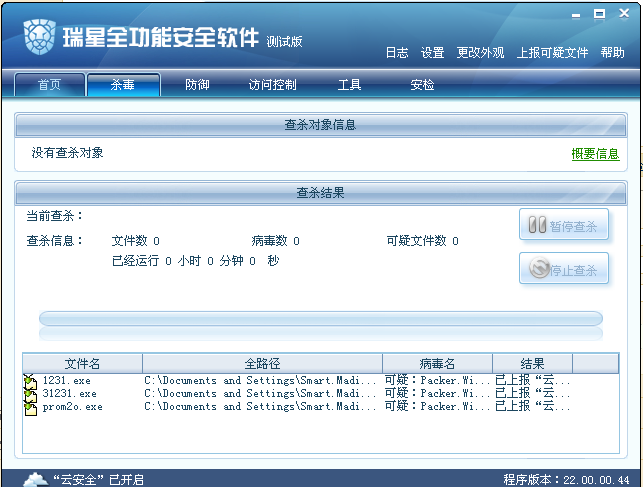Click the 没有查杀对象 text

click(x=67, y=153)
